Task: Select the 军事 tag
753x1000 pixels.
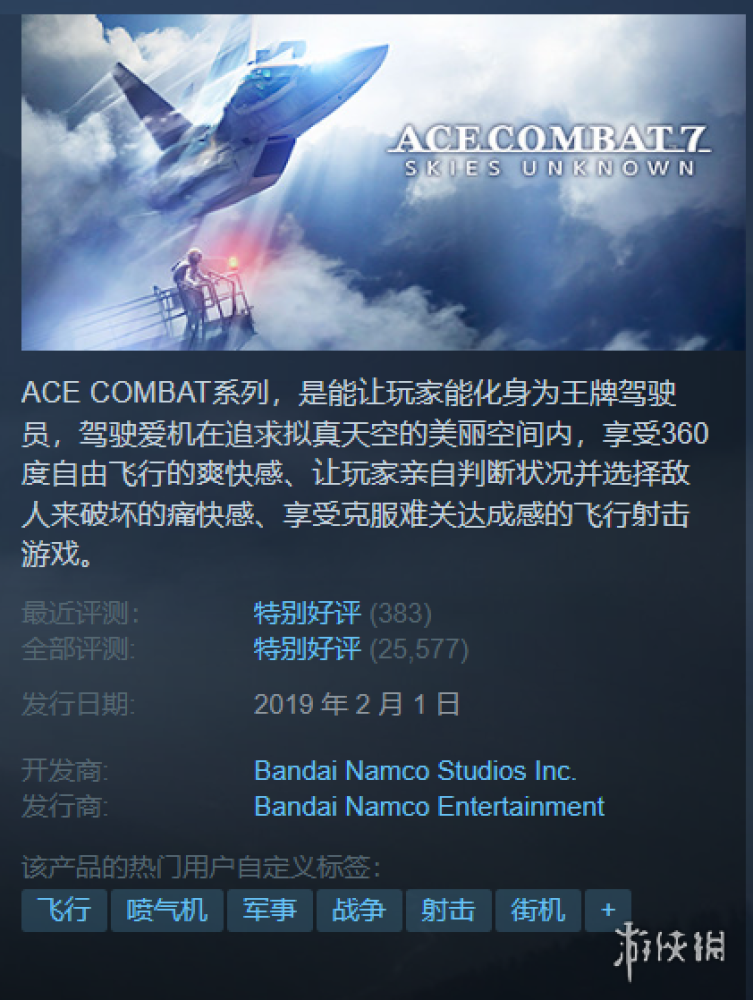Action: click(x=270, y=910)
